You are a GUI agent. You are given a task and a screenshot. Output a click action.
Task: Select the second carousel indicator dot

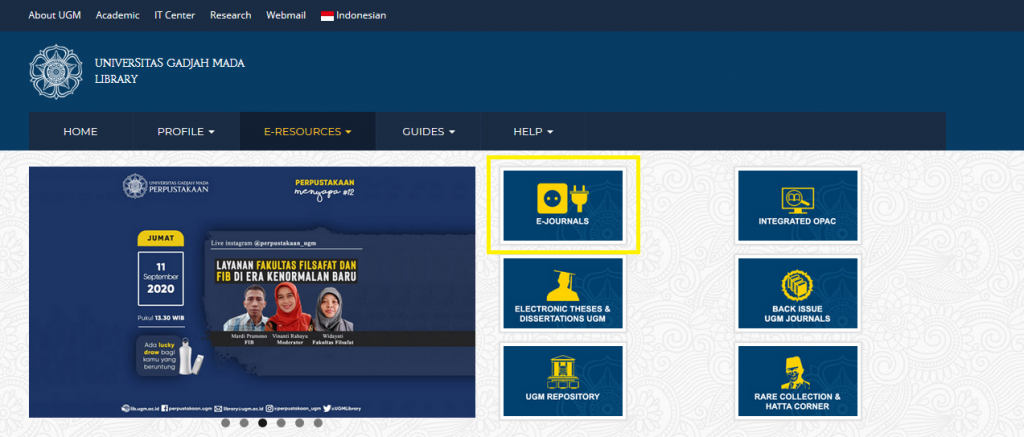(x=244, y=423)
